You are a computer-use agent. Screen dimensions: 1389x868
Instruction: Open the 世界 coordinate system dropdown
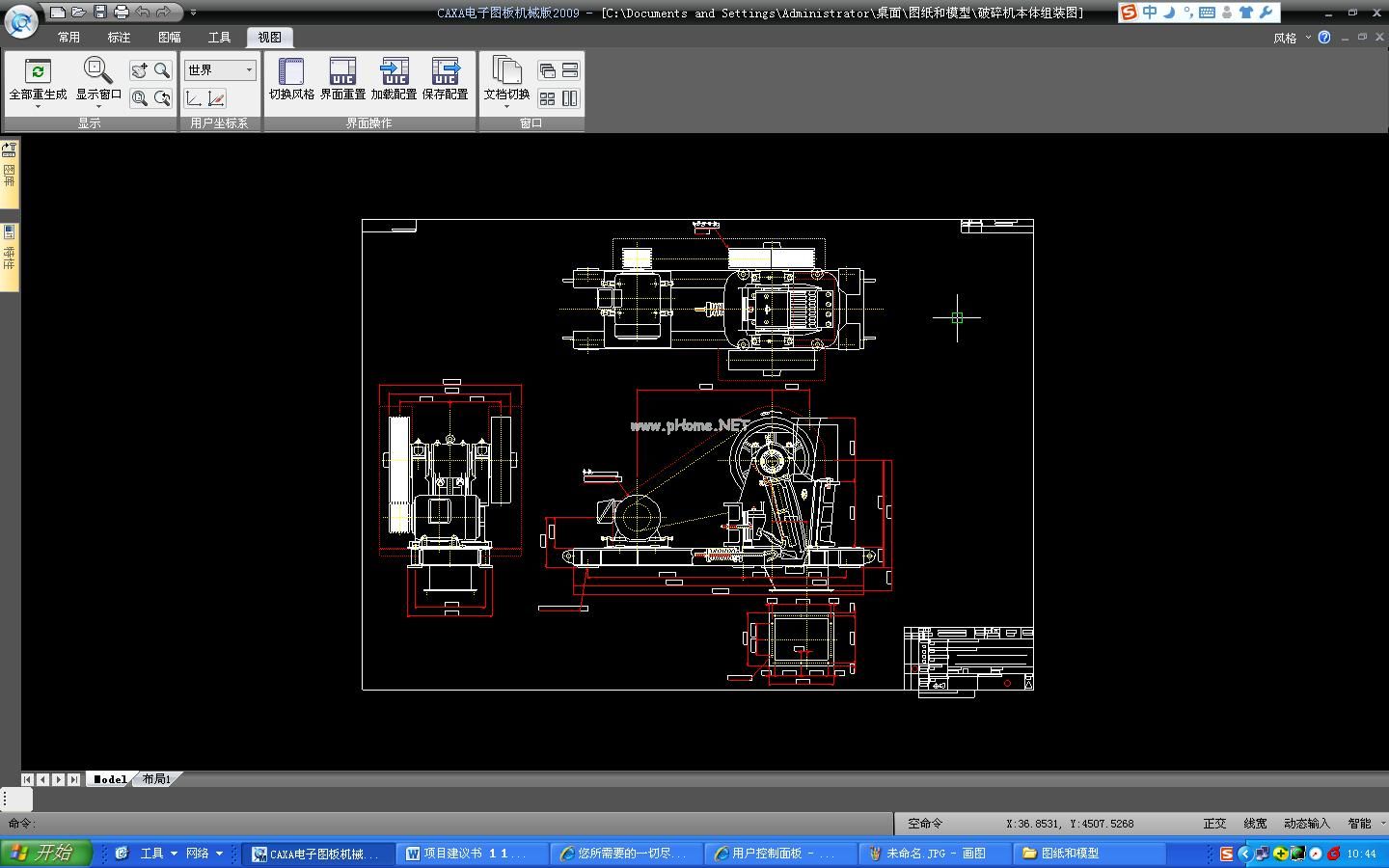click(220, 70)
